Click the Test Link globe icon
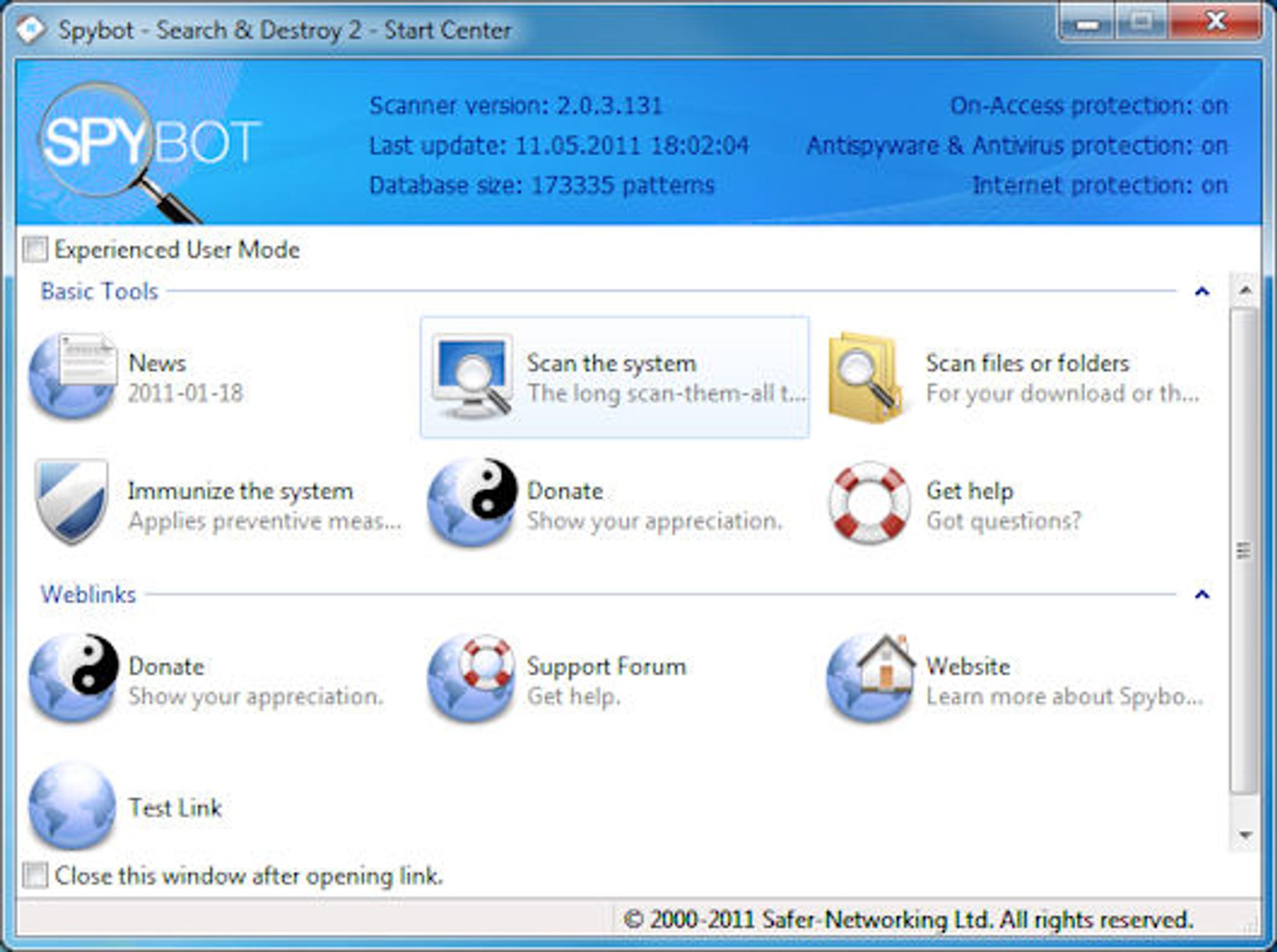This screenshot has height=952, width=1277. [72, 806]
